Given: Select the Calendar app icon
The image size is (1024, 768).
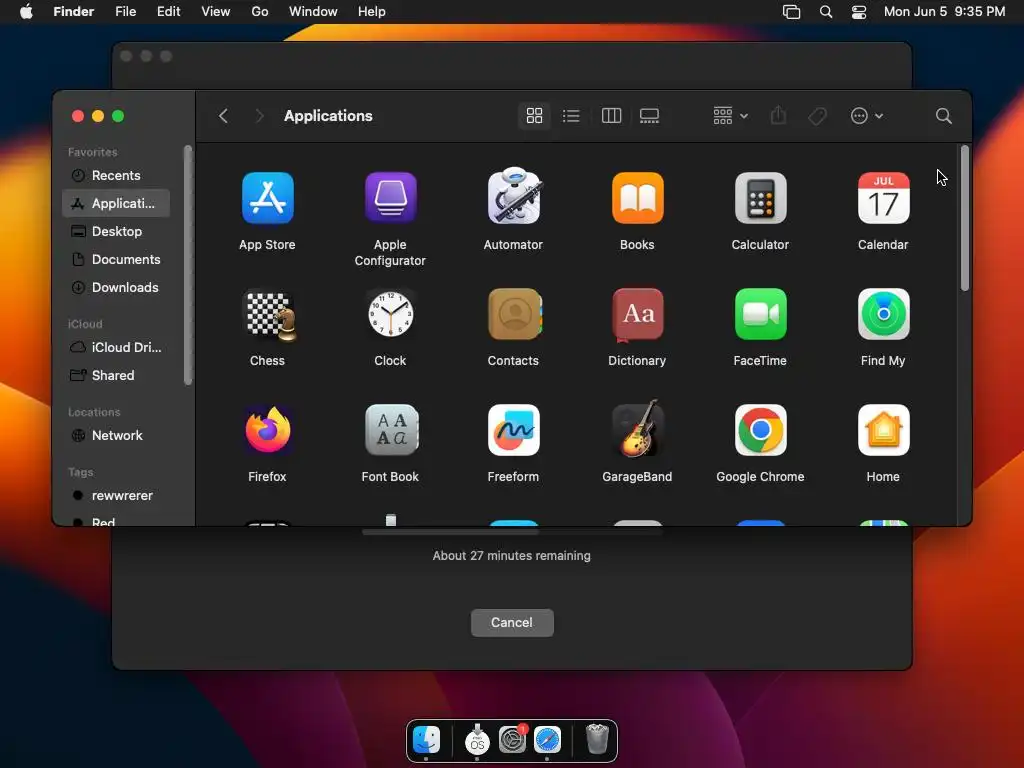Looking at the screenshot, I should pos(883,198).
